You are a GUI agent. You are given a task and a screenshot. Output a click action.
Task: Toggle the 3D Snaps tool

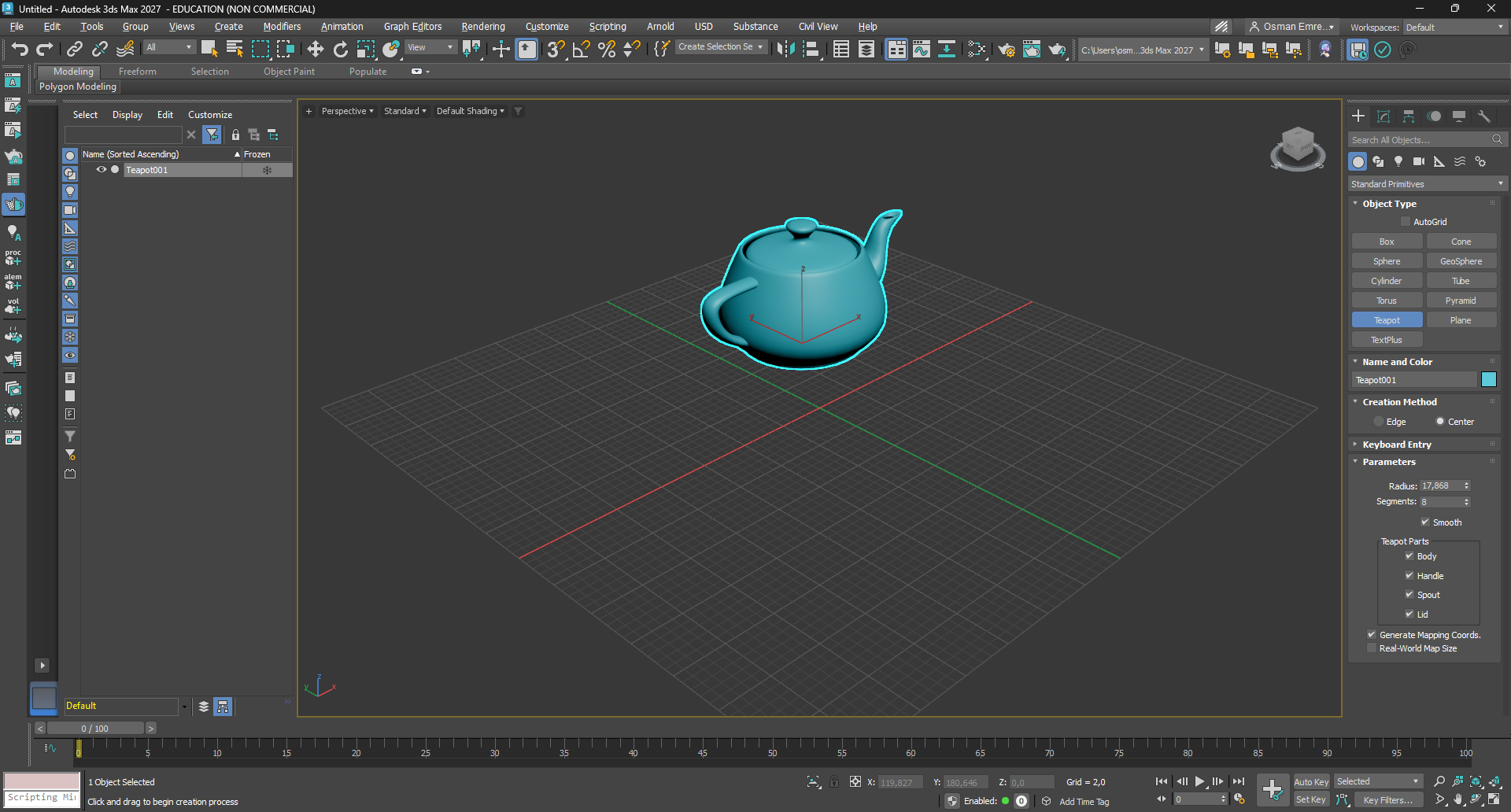click(556, 50)
